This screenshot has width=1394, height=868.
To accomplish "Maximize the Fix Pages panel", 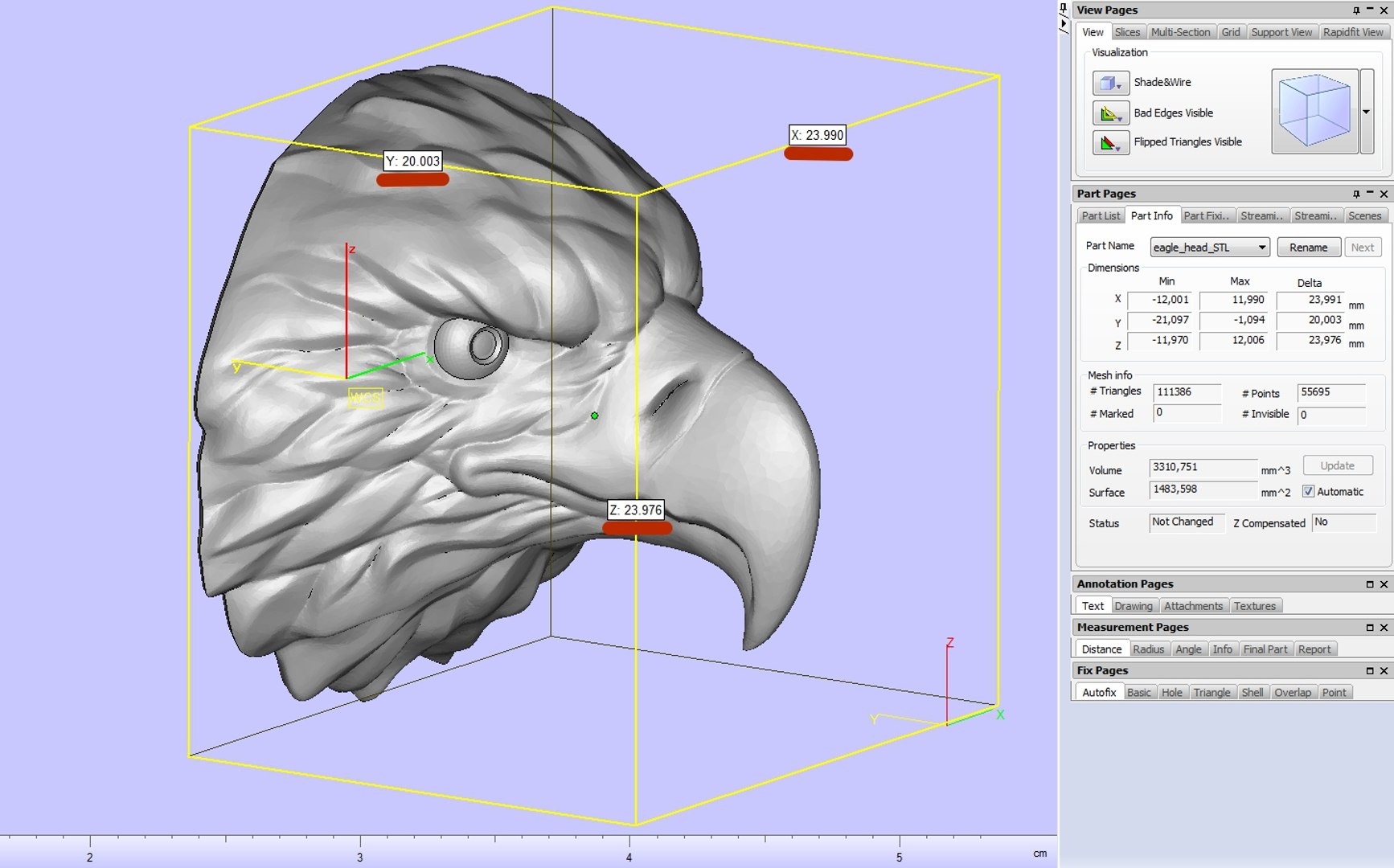I will pos(1370,671).
